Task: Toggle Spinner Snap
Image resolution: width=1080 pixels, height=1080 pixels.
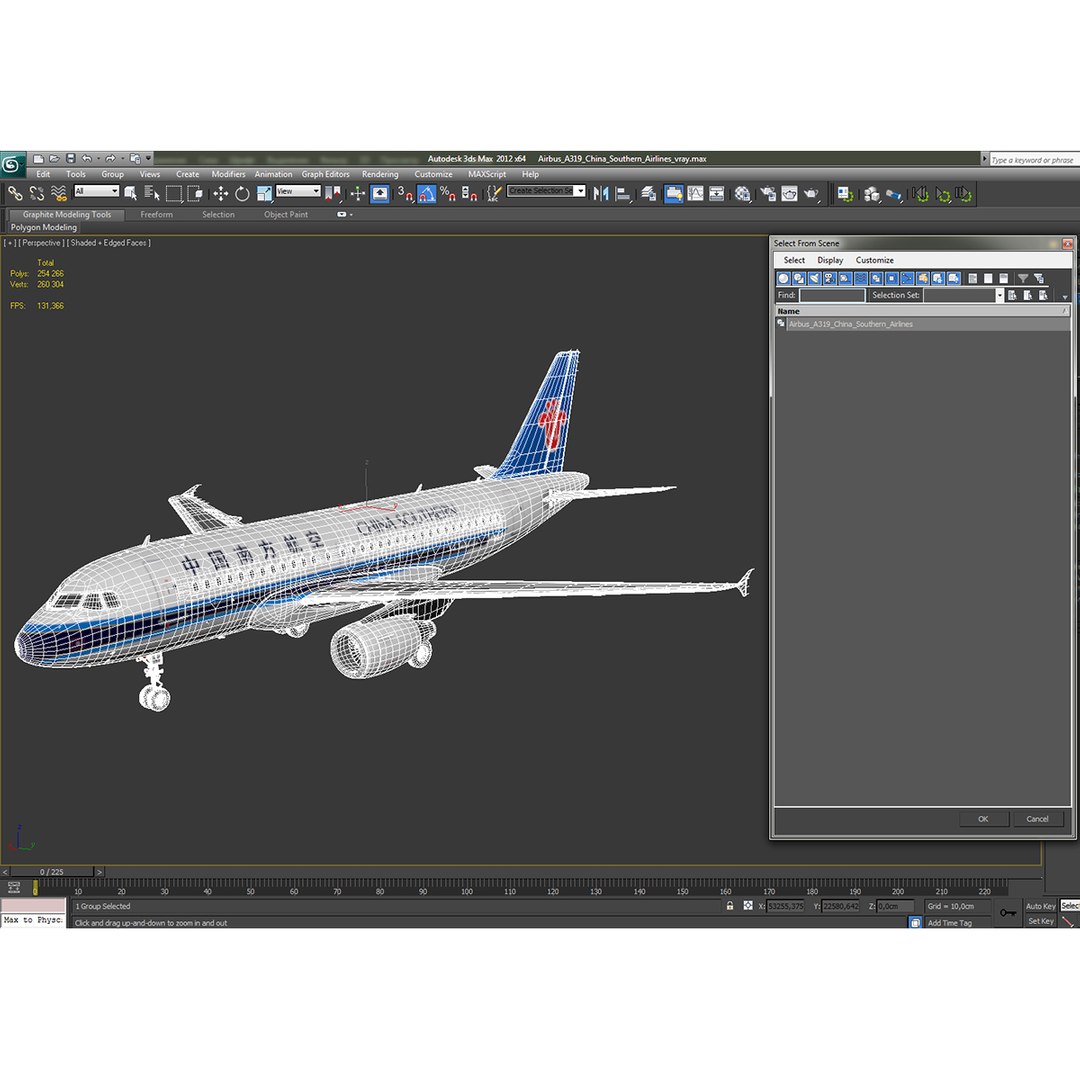Action: [x=469, y=194]
